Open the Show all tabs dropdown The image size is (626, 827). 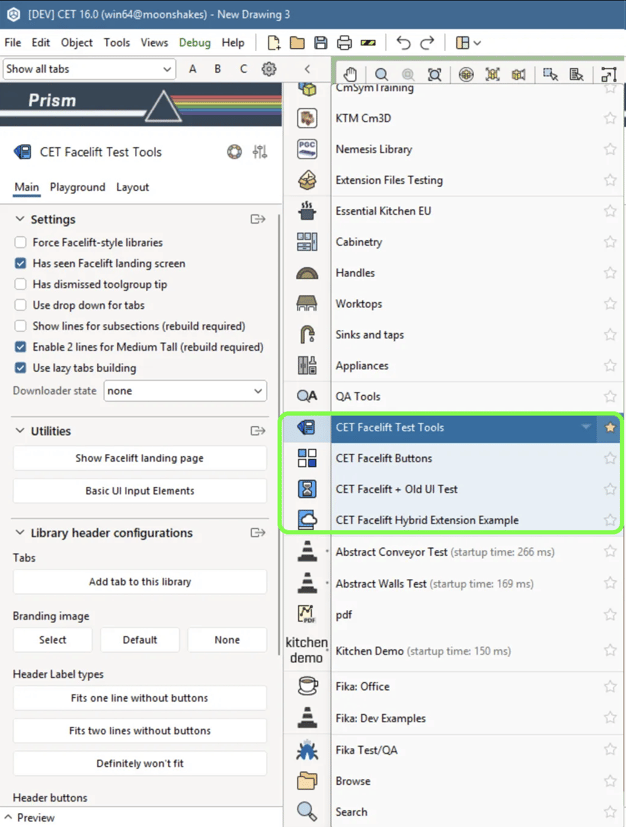tap(89, 69)
